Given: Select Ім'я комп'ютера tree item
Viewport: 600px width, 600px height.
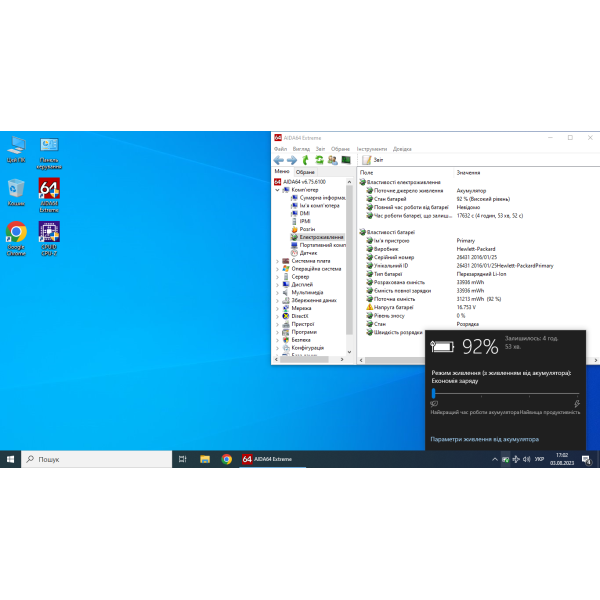Looking at the screenshot, I should (315, 205).
